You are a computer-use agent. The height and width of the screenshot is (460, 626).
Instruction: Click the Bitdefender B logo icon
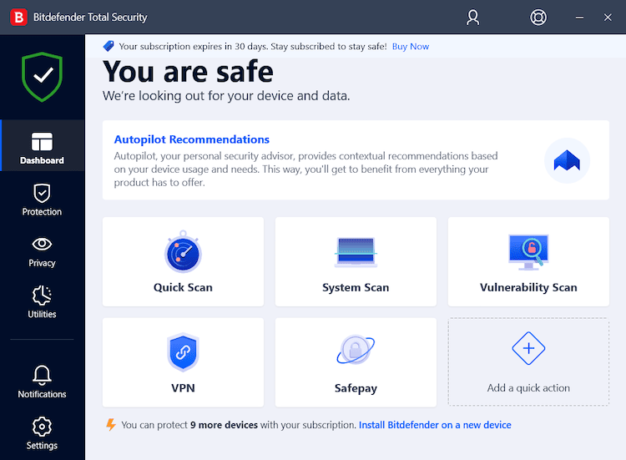coord(17,17)
